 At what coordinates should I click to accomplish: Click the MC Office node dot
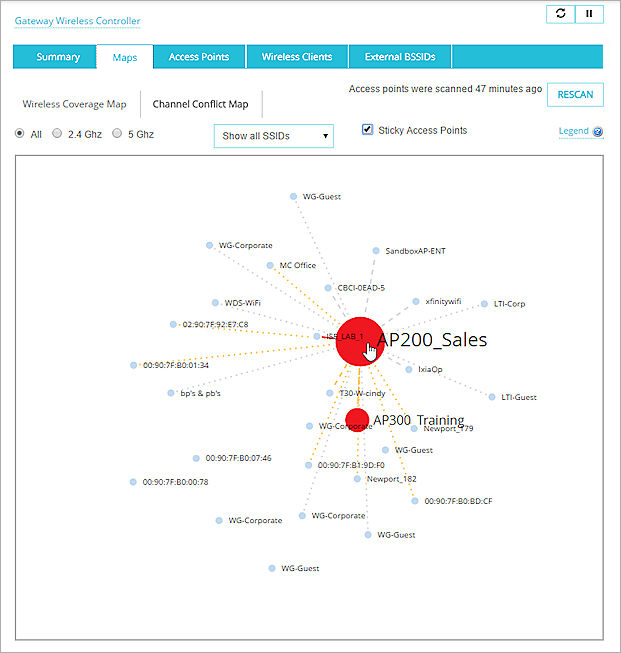coord(271,266)
